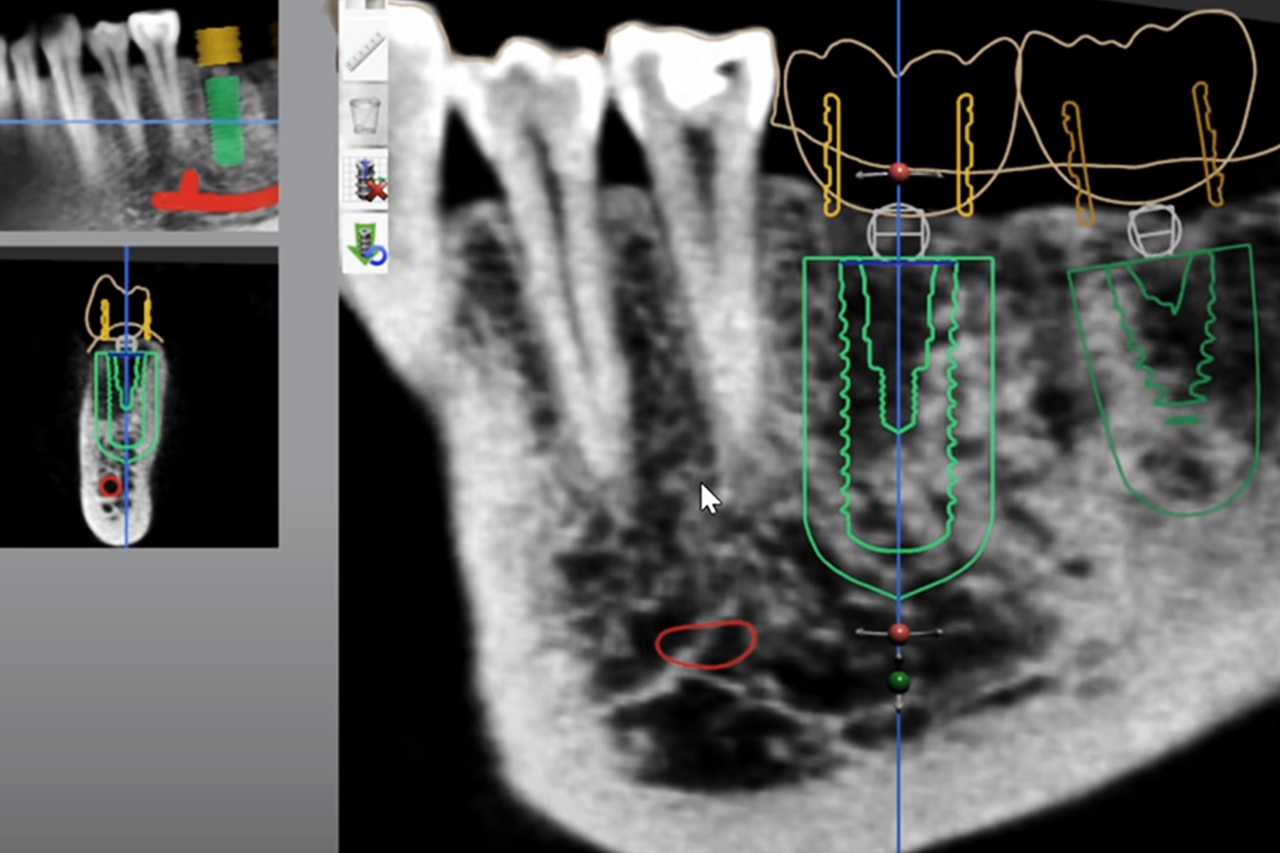Click red sphere handle below implant apex
The height and width of the screenshot is (853, 1280).
[899, 632]
